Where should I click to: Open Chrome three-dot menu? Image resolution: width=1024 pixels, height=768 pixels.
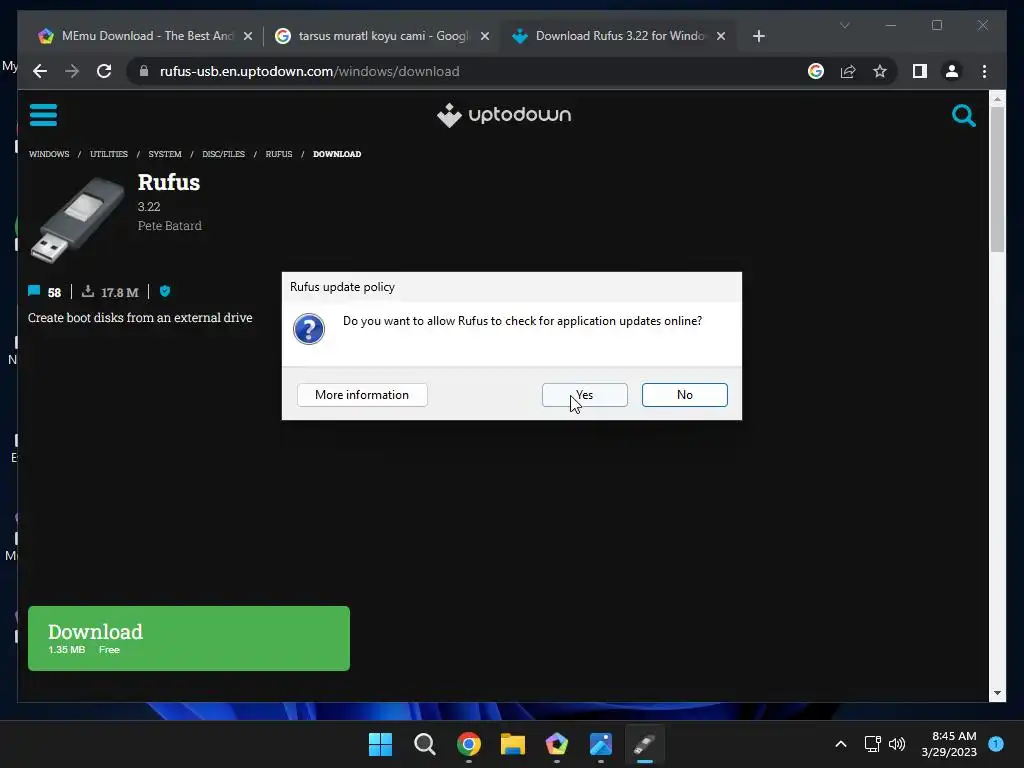coord(984,71)
